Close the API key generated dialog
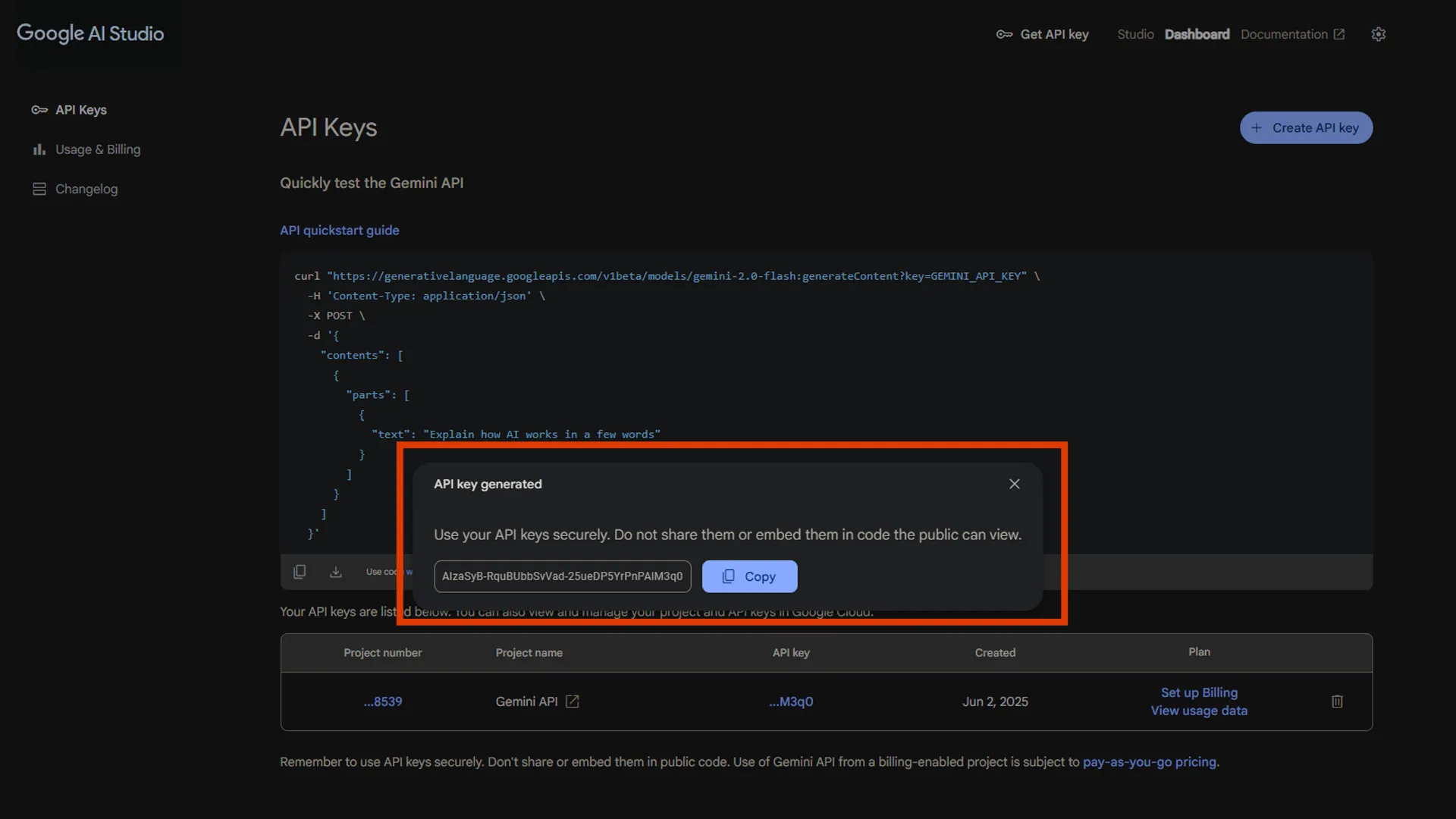 tap(1014, 484)
